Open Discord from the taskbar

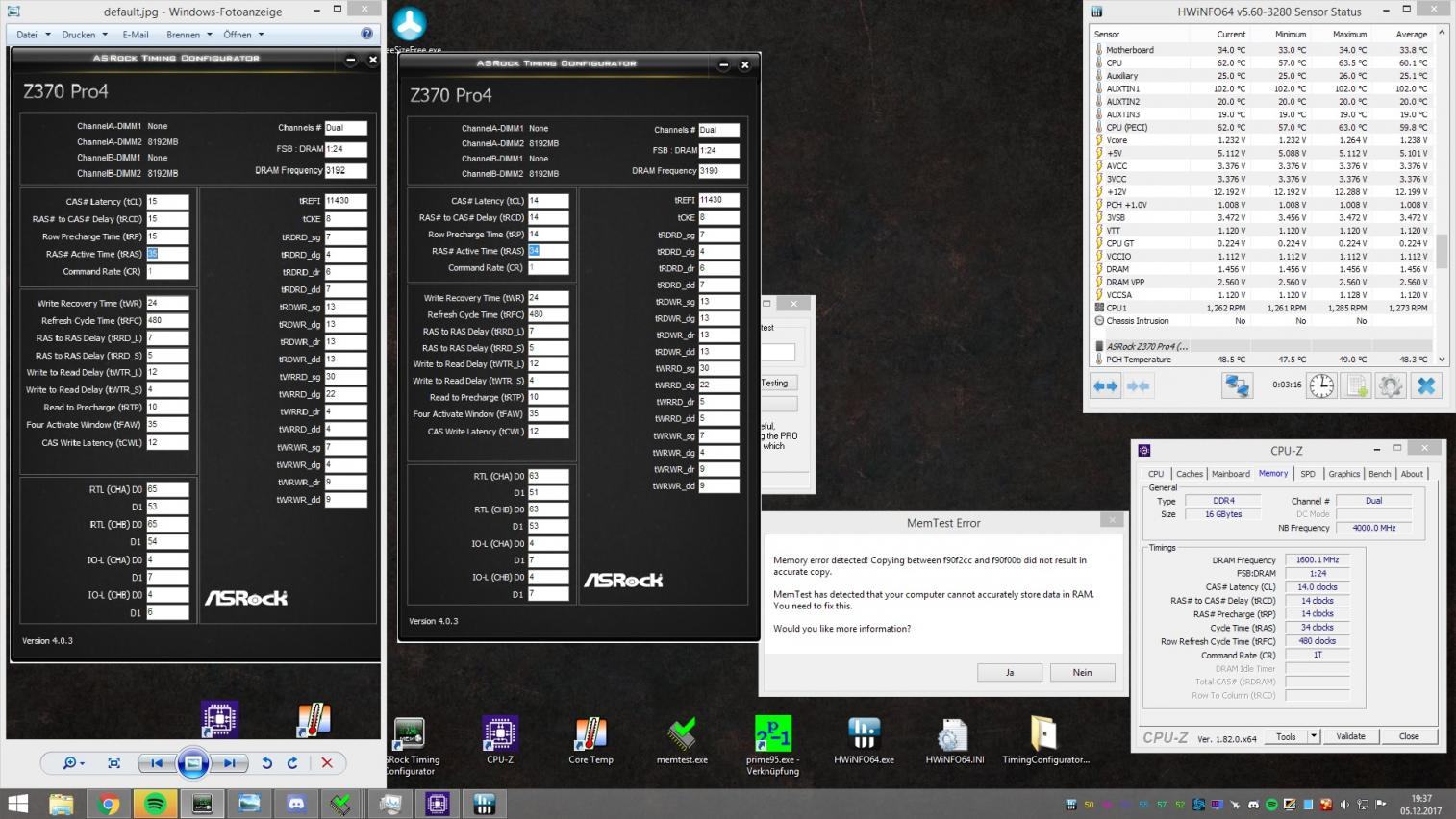pyautogui.click(x=296, y=804)
